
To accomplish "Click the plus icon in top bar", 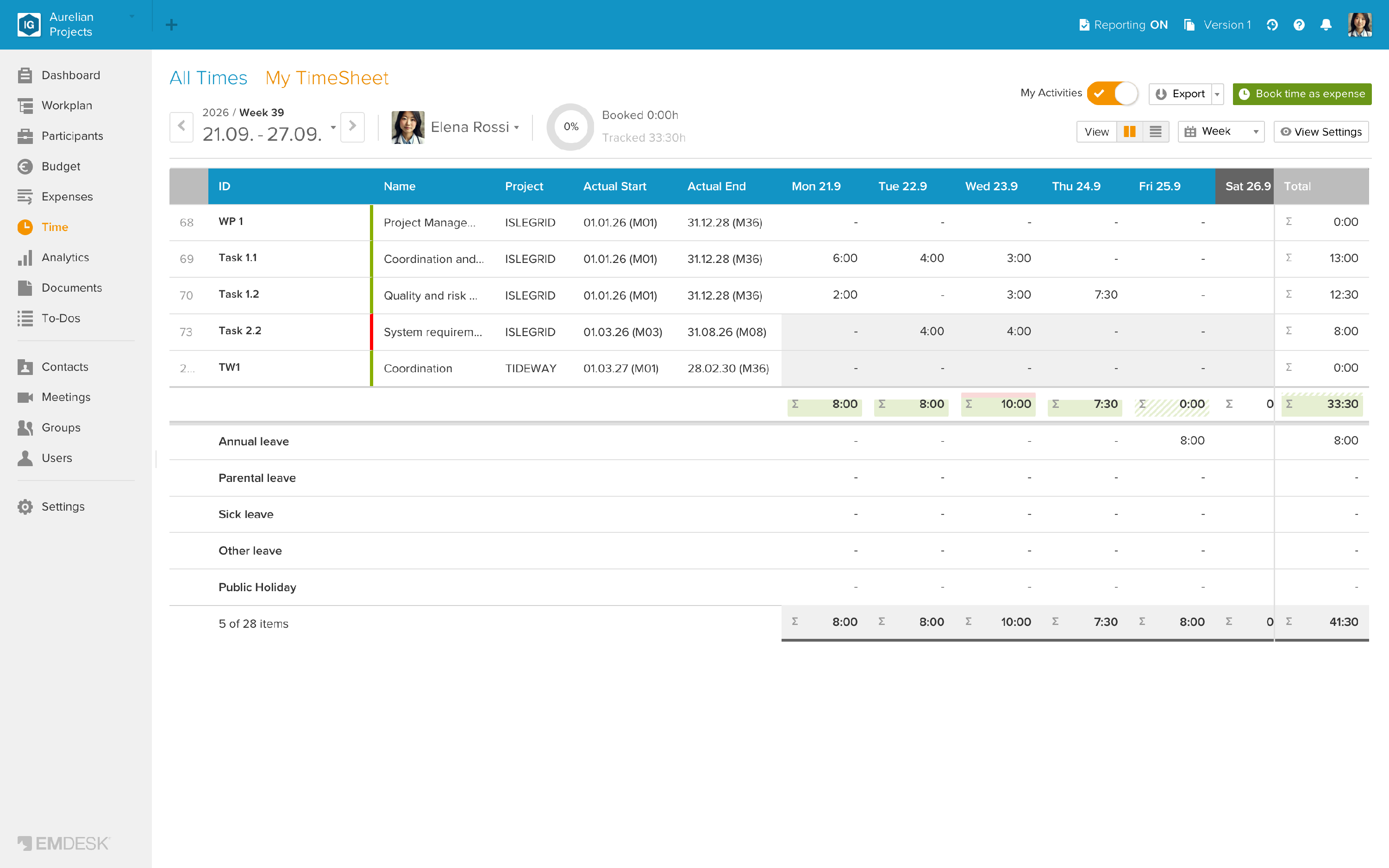I will click(x=171, y=25).
